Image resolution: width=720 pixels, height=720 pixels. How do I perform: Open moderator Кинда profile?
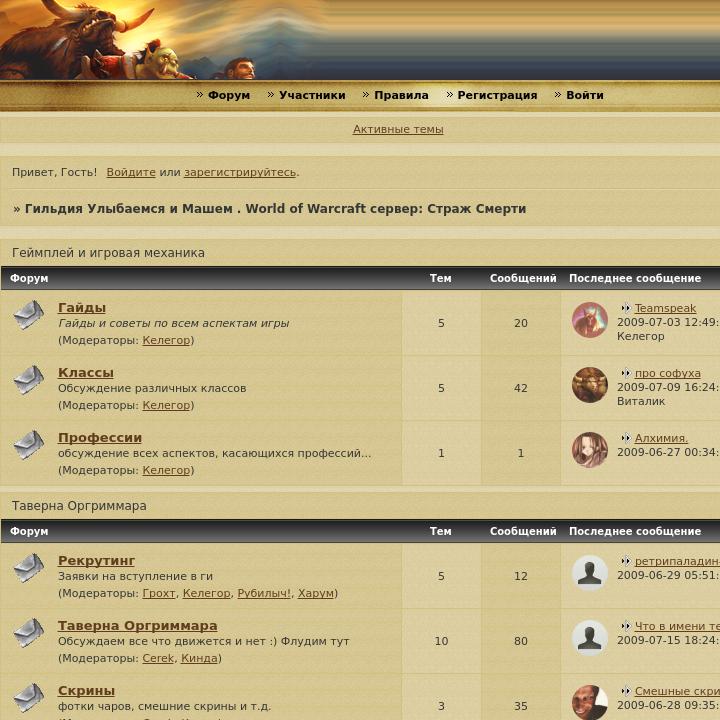coord(199,658)
